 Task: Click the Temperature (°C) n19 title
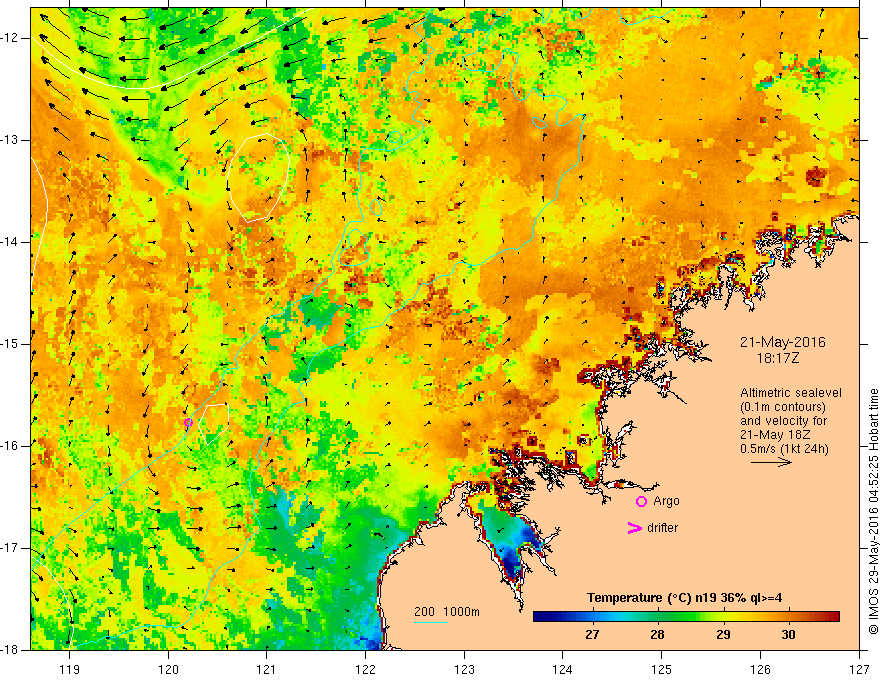684,598
